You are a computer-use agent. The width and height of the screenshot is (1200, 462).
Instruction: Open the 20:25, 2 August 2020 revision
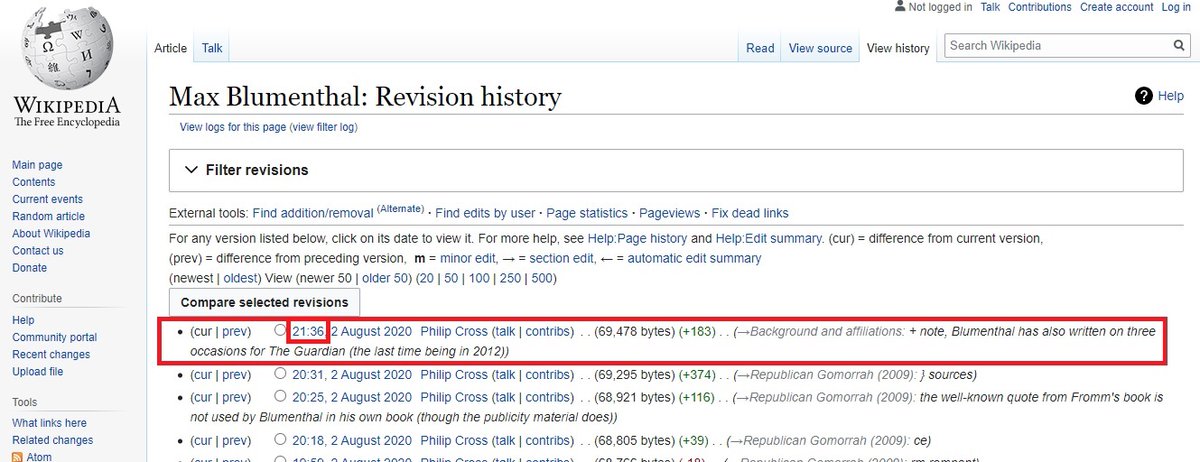[351, 397]
